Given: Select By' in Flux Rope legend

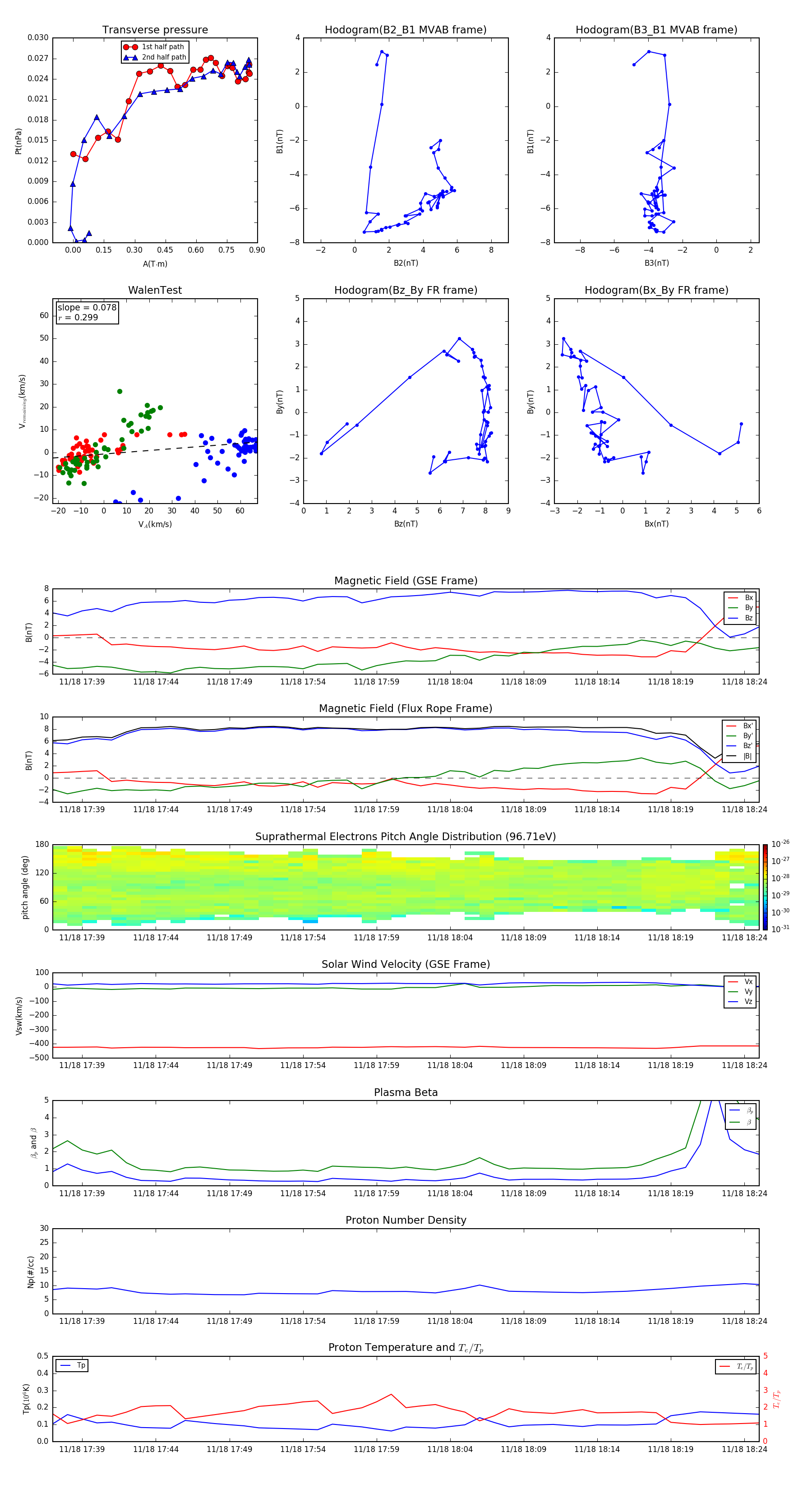Looking at the screenshot, I should coord(739,736).
